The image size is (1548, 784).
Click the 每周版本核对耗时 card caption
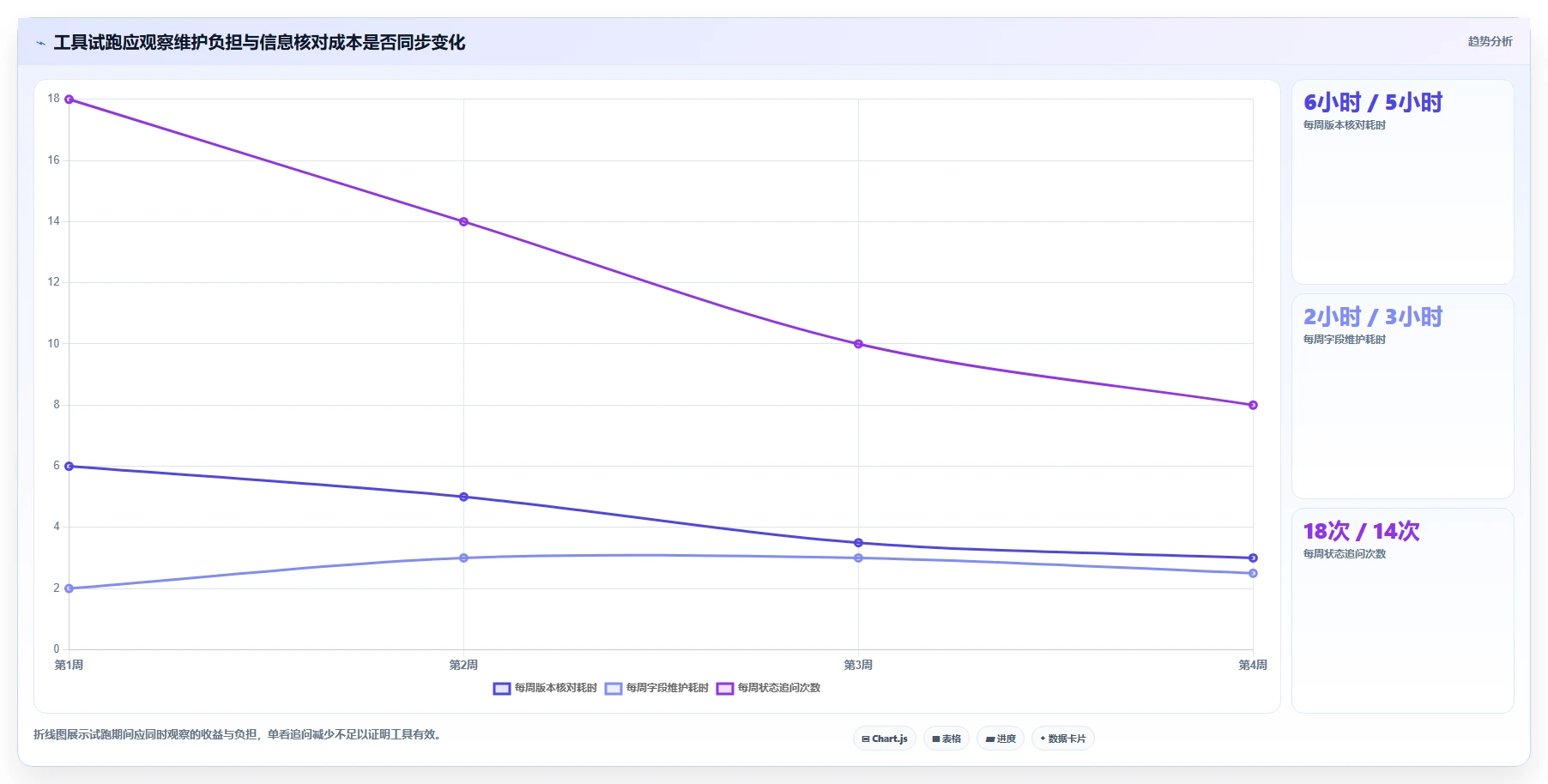click(x=1344, y=125)
